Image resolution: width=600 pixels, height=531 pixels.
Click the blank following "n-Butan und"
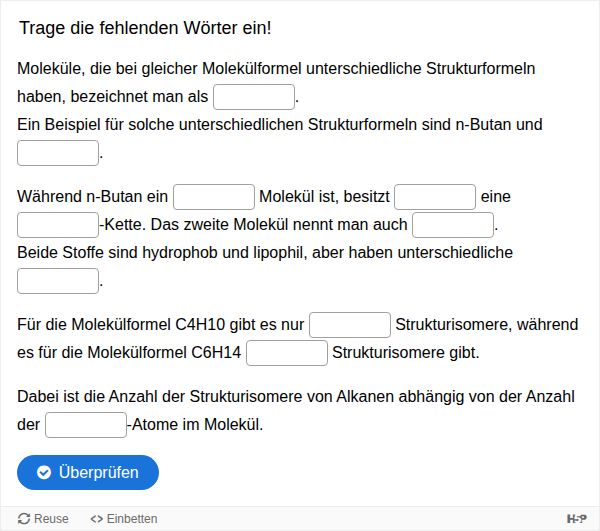(58, 153)
